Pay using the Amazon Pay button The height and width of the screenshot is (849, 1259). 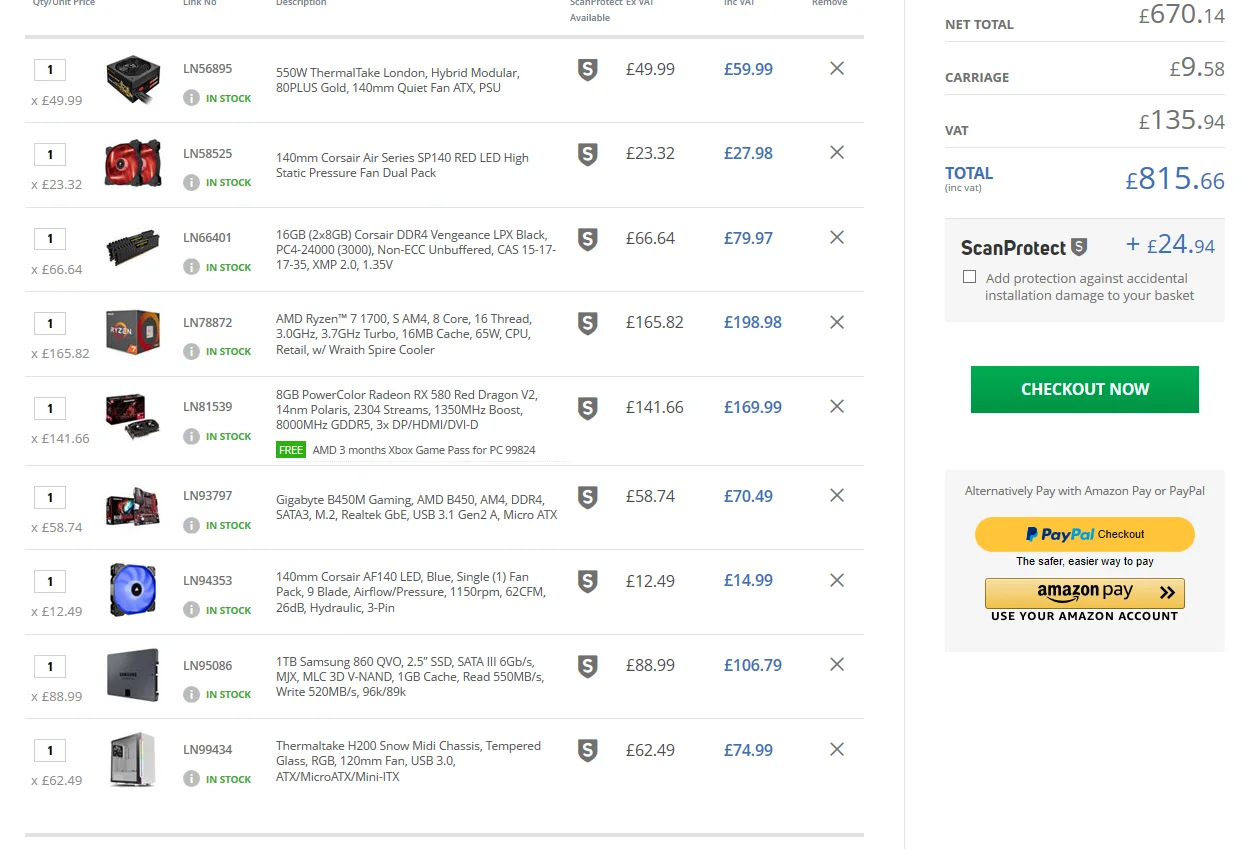[x=1085, y=593]
